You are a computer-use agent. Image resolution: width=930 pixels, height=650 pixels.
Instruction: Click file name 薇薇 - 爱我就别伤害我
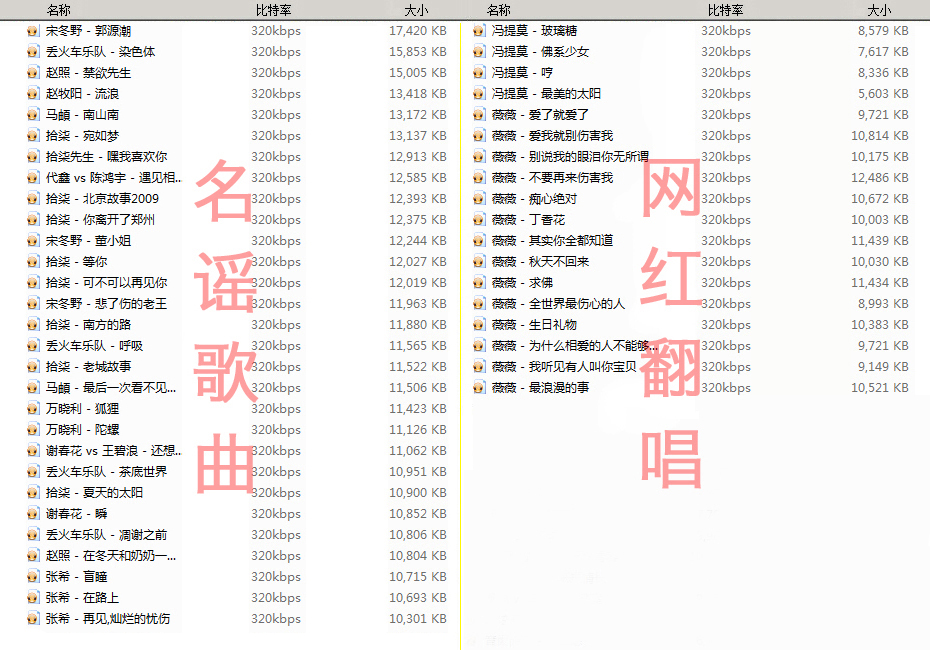[x=552, y=136]
